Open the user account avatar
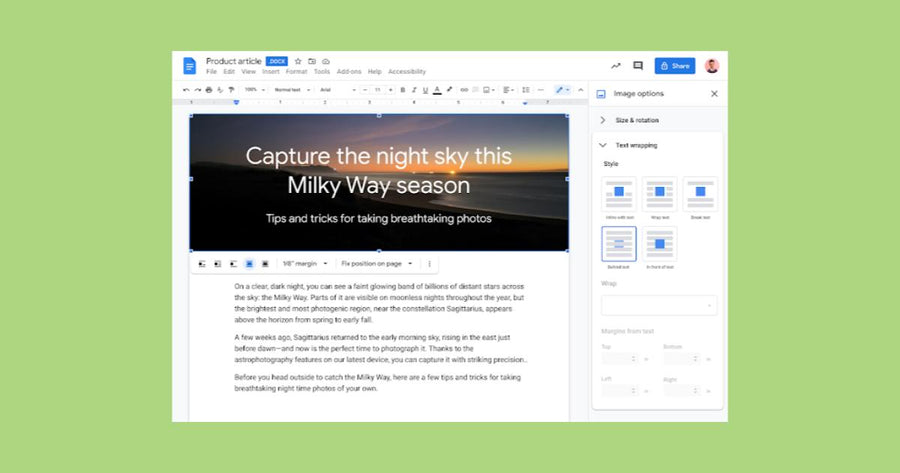Image resolution: width=900 pixels, height=473 pixels. [x=712, y=65]
